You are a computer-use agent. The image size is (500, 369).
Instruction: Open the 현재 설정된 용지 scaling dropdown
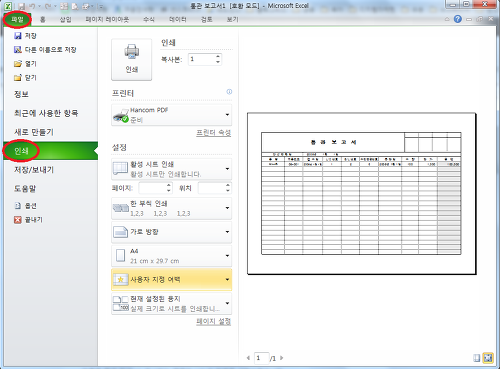coord(171,304)
